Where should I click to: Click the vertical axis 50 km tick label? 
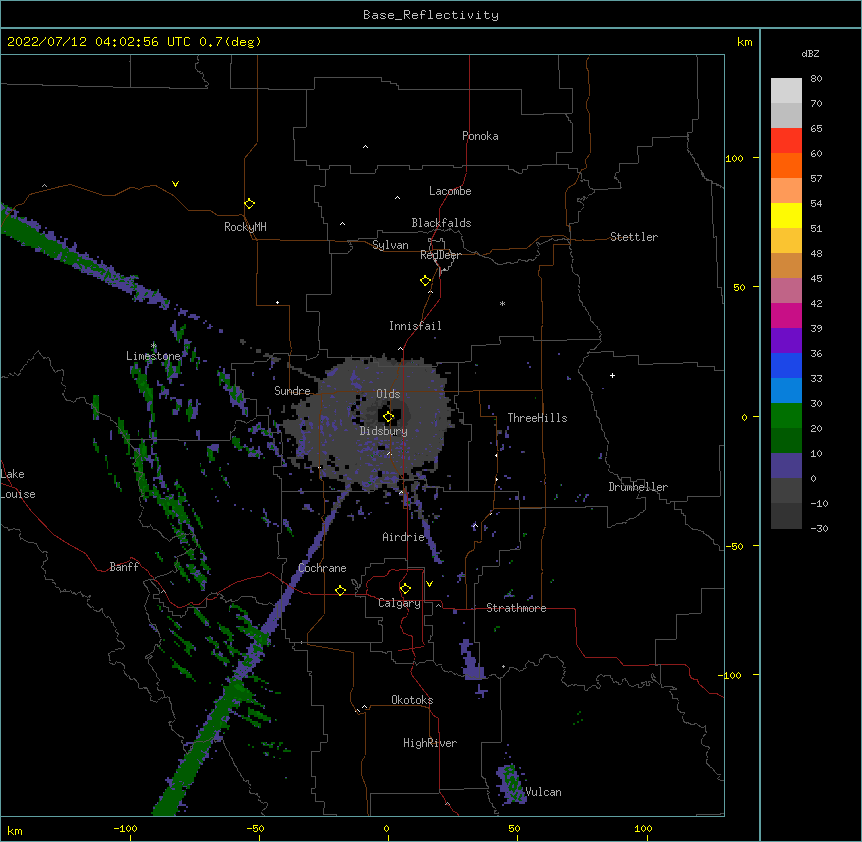tap(739, 287)
